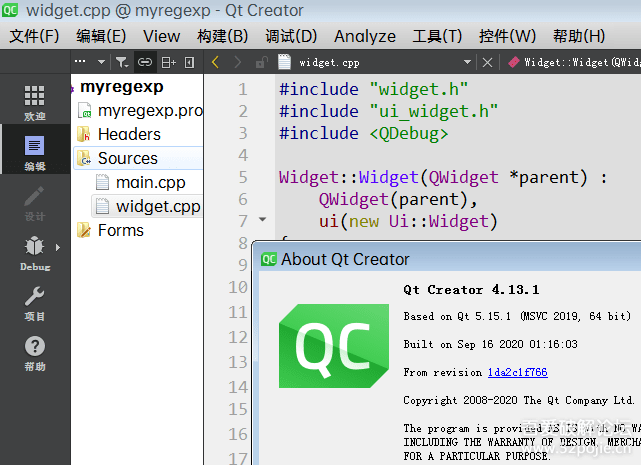Click the revision 1da2c1f766 link

517,372
